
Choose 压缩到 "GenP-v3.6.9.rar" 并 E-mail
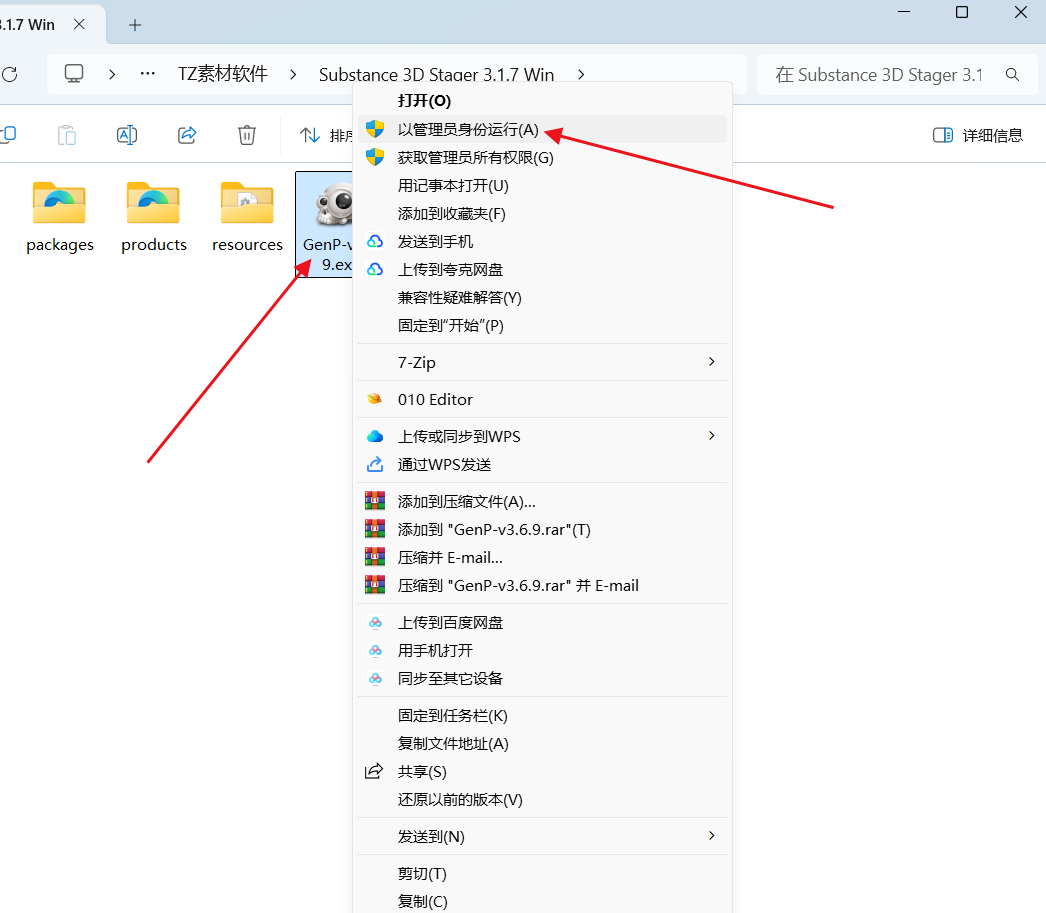tap(542, 586)
